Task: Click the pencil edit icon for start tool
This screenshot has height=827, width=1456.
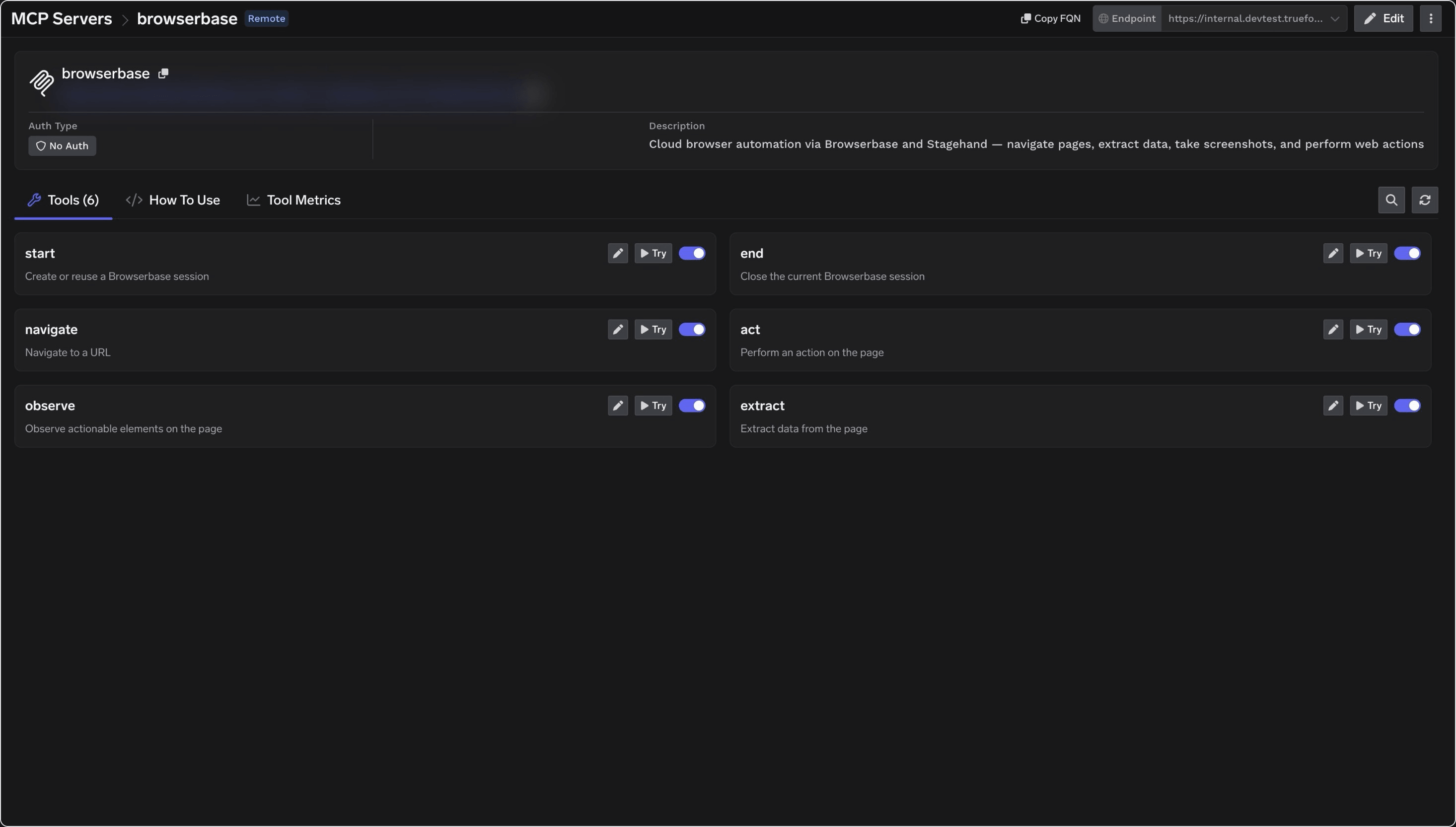Action: pyautogui.click(x=617, y=253)
